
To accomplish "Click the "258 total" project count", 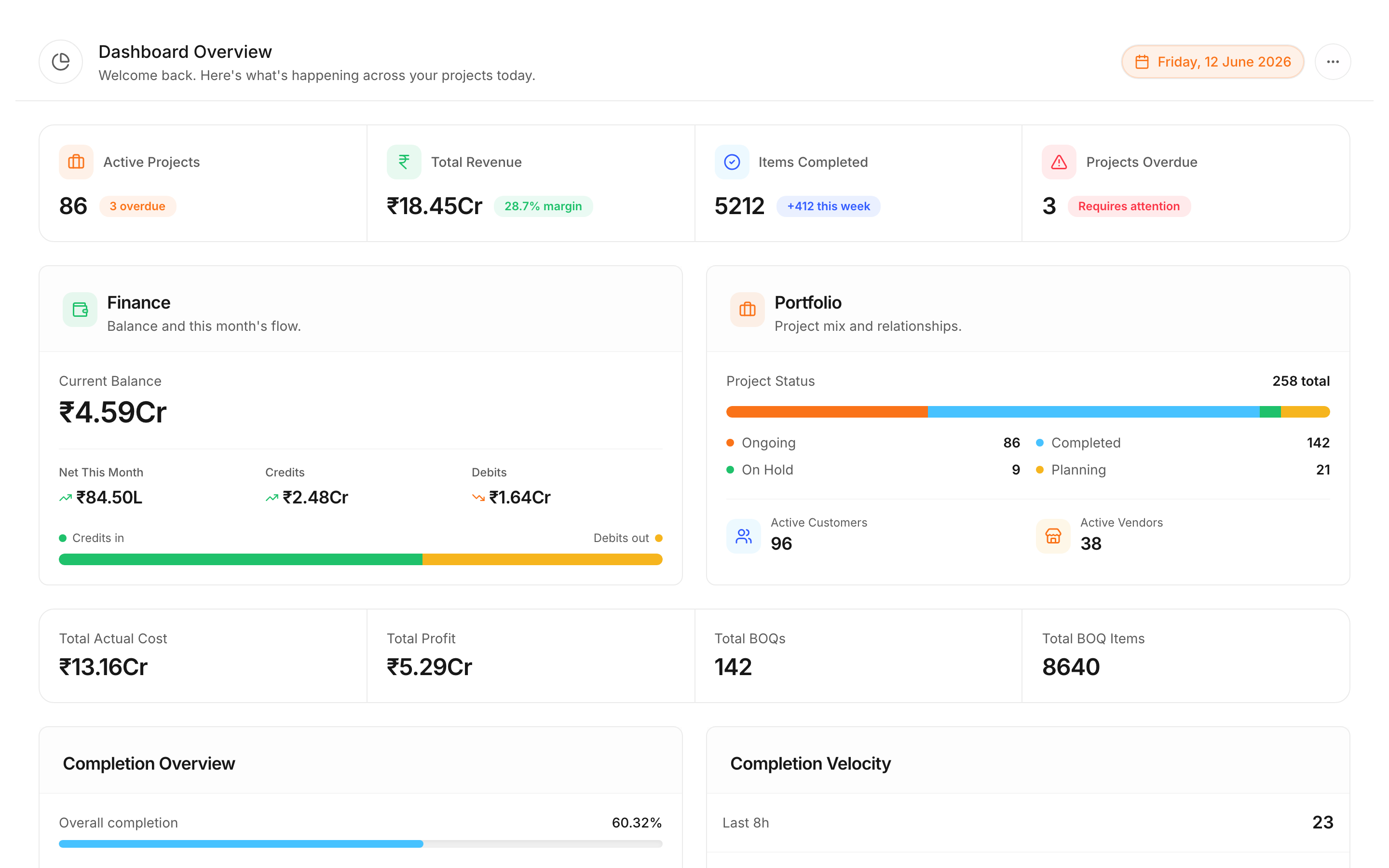I will click(1301, 381).
